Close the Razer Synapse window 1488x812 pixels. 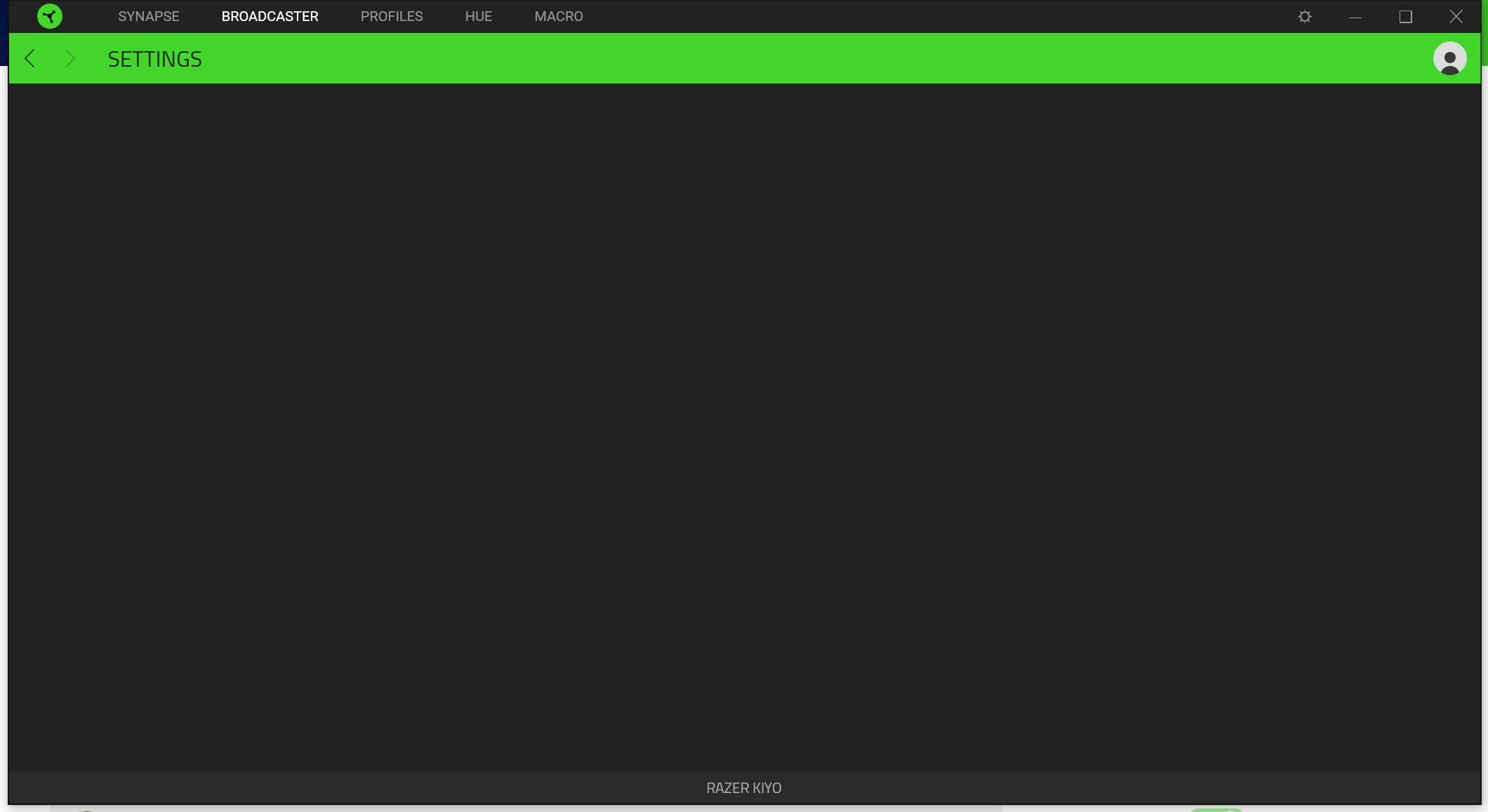coord(1456,16)
